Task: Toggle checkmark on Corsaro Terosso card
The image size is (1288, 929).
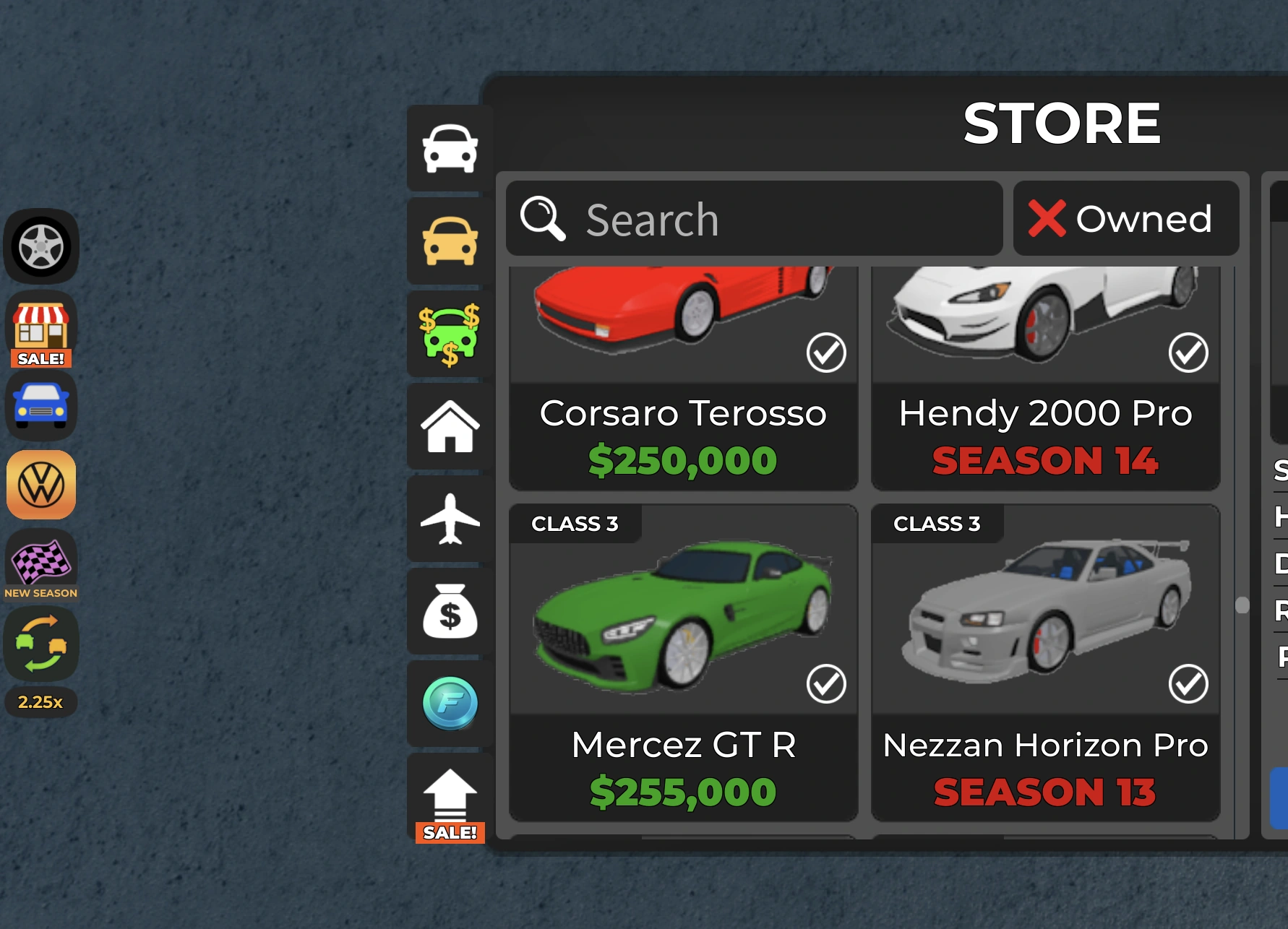Action: click(826, 353)
